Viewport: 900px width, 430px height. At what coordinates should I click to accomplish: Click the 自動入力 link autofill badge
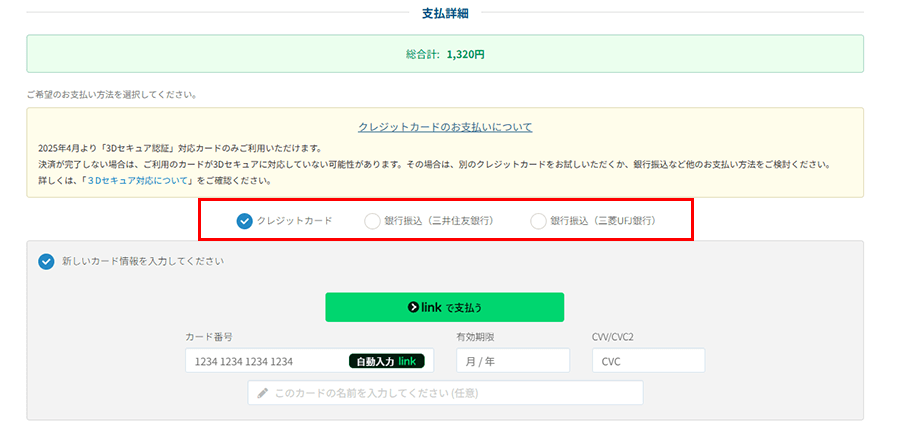tap(386, 361)
